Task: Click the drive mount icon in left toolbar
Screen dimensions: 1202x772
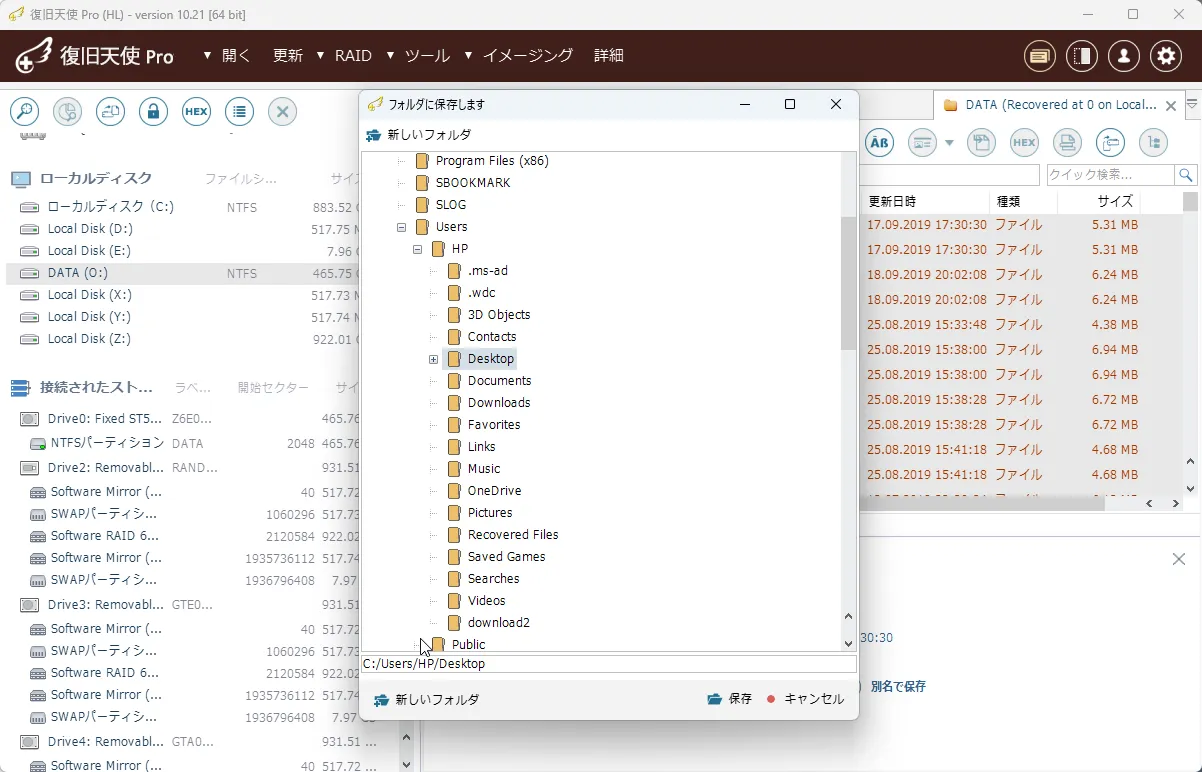Action: [110, 112]
